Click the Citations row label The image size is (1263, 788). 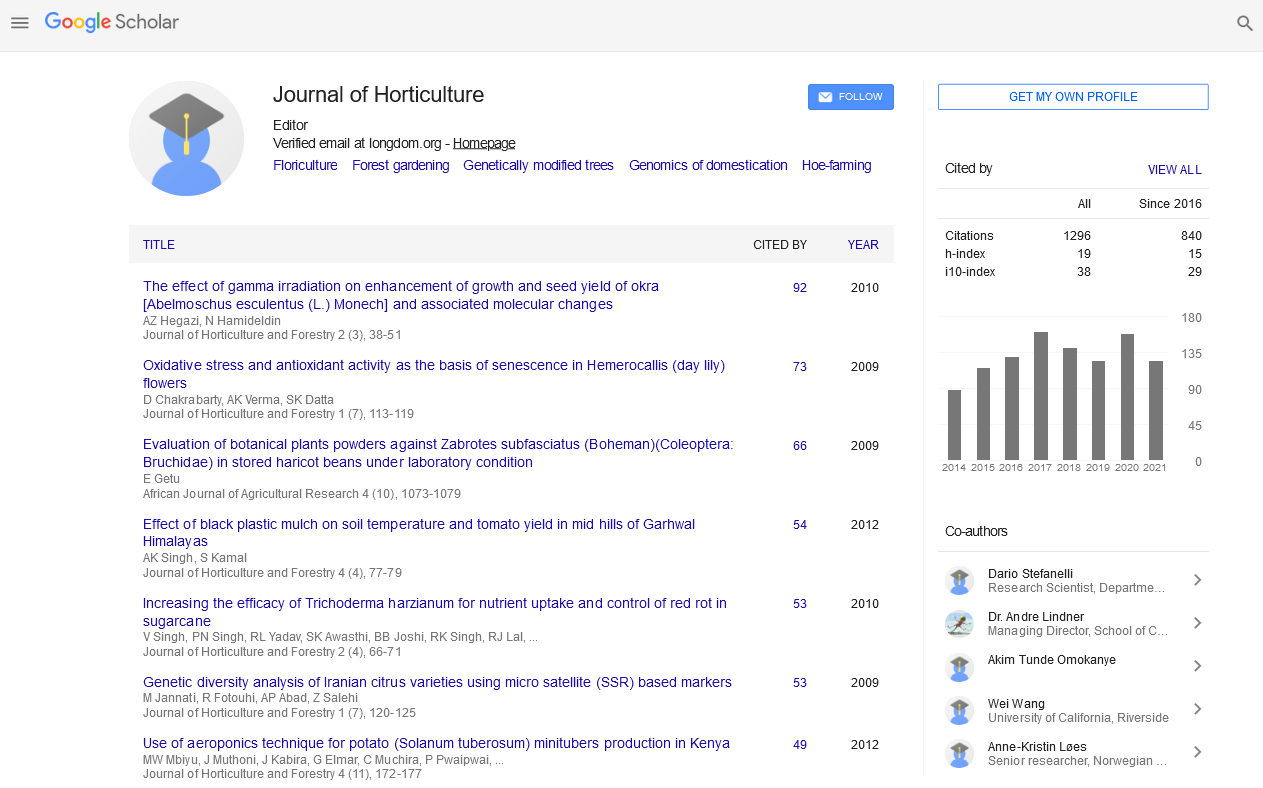coord(969,236)
